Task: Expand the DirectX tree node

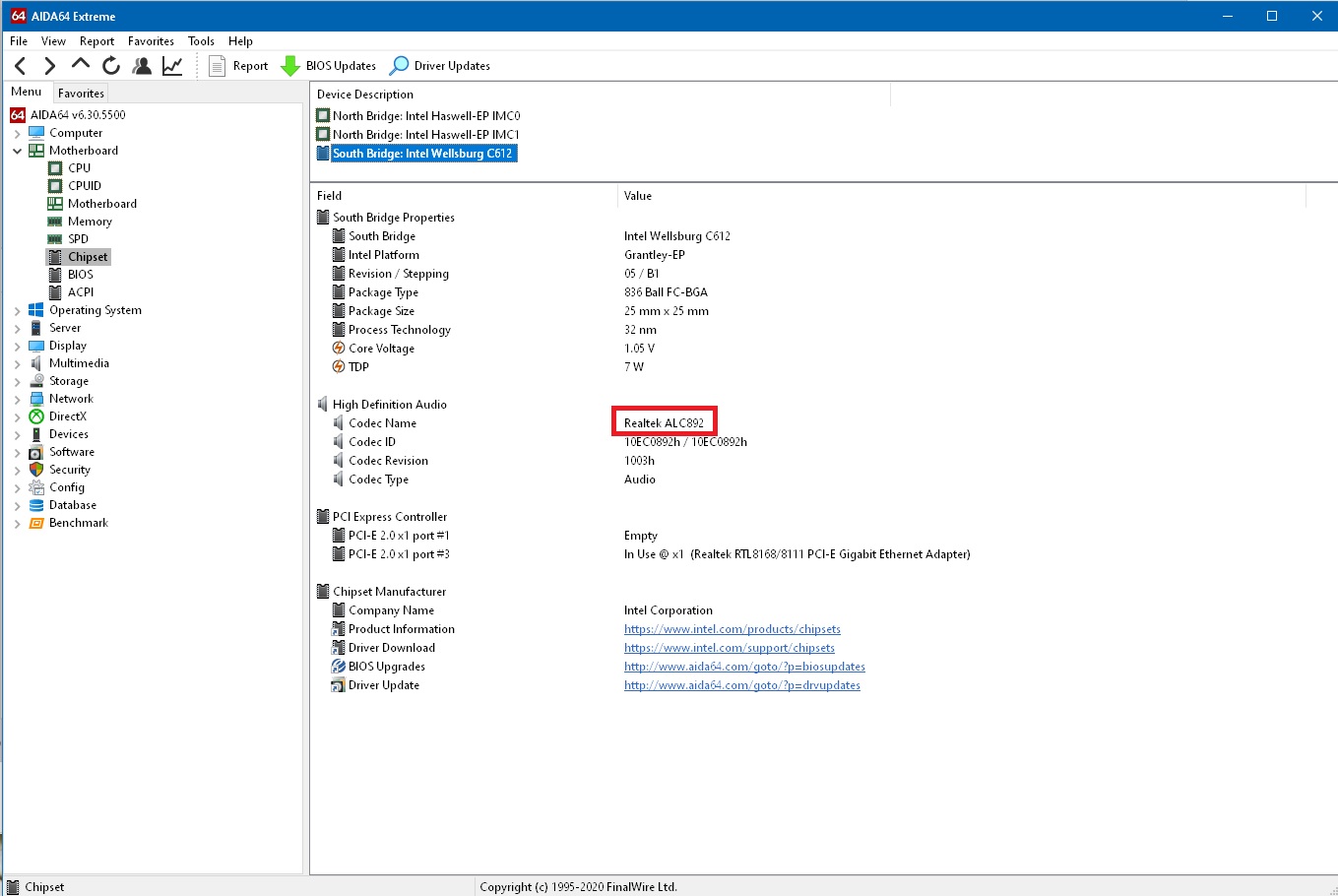Action: (17, 416)
